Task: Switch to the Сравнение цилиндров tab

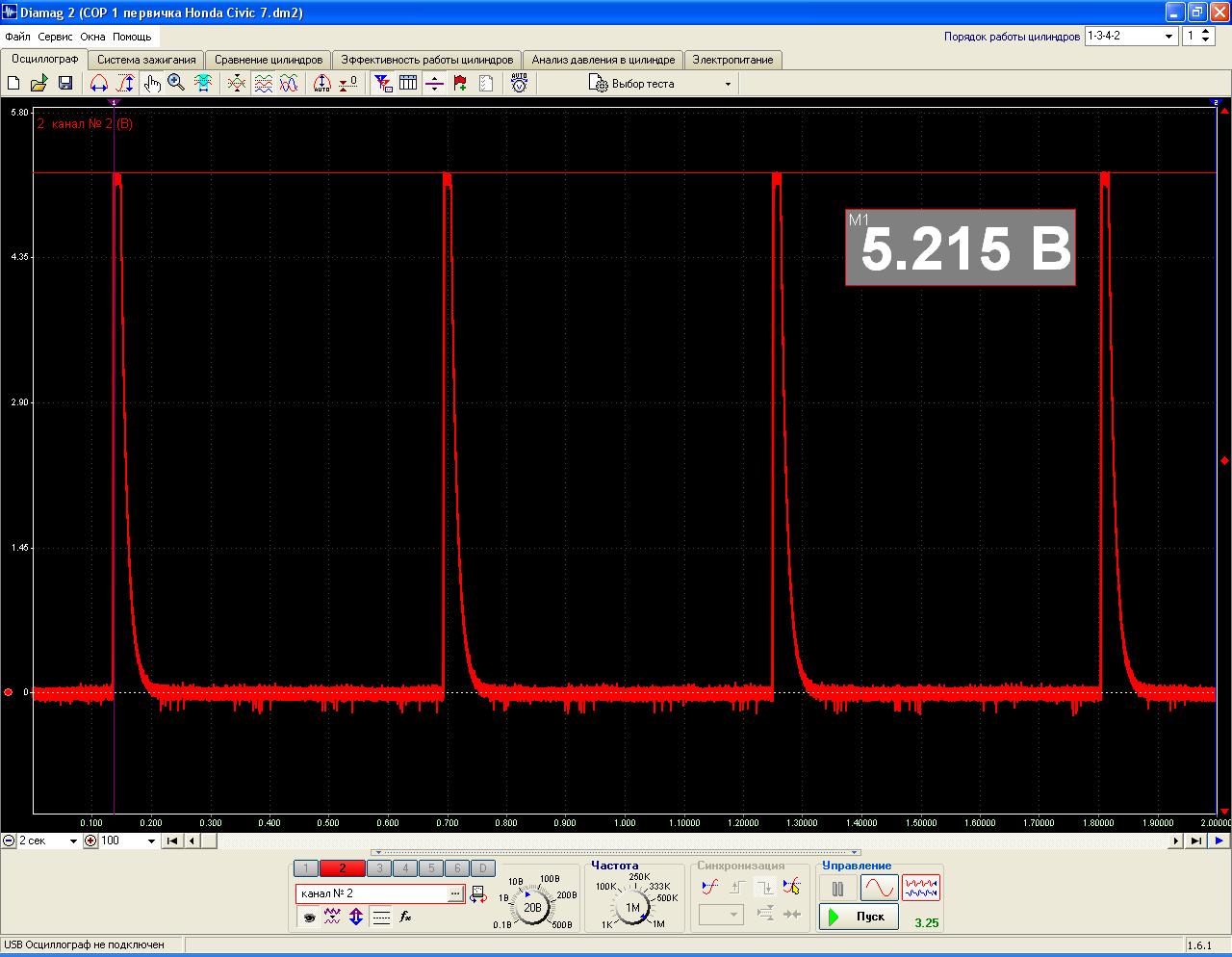Action: tap(269, 60)
